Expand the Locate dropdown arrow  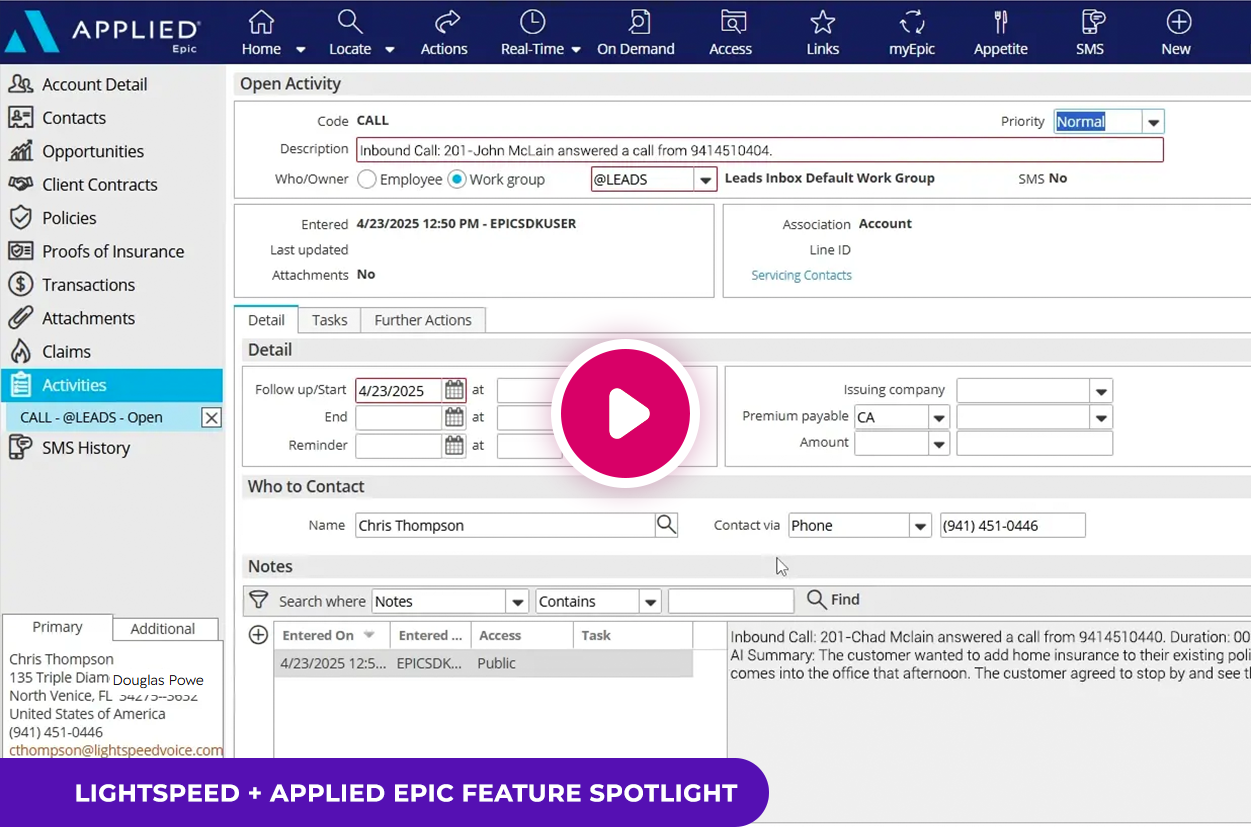[x=390, y=49]
